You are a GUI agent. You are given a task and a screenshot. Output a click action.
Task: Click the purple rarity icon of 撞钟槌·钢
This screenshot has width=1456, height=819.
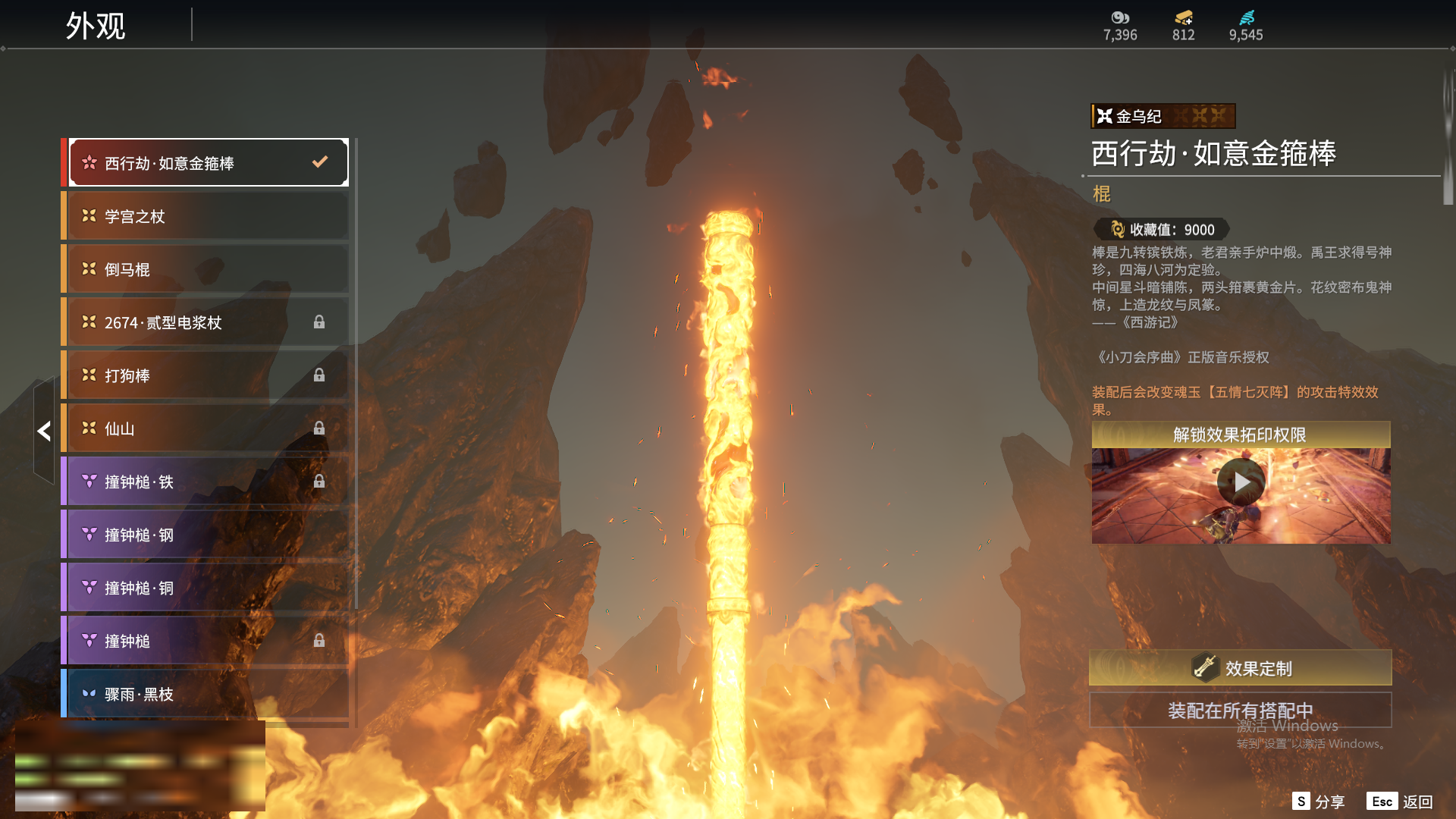89,534
